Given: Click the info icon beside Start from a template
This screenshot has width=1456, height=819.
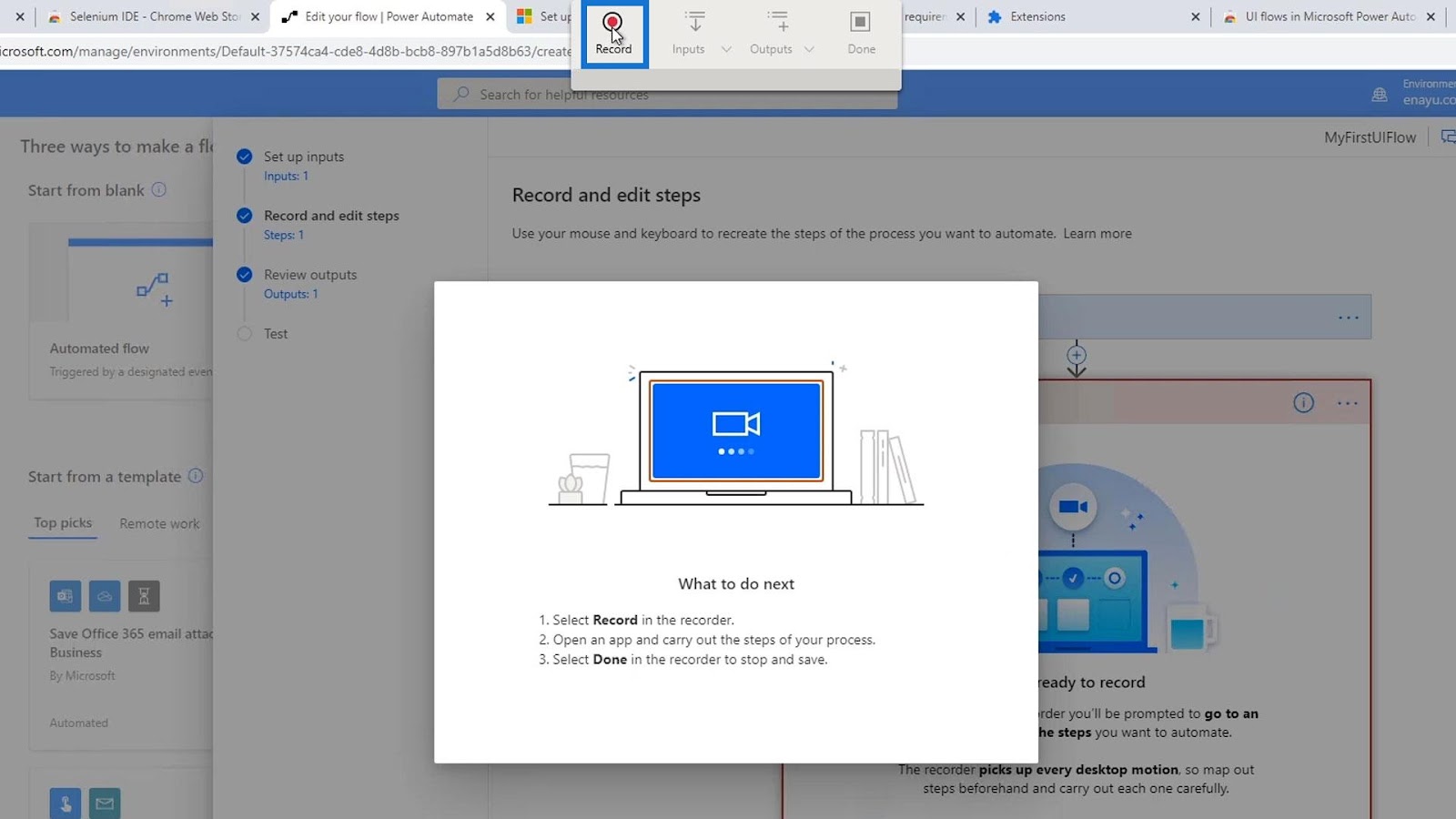Looking at the screenshot, I should point(196,476).
